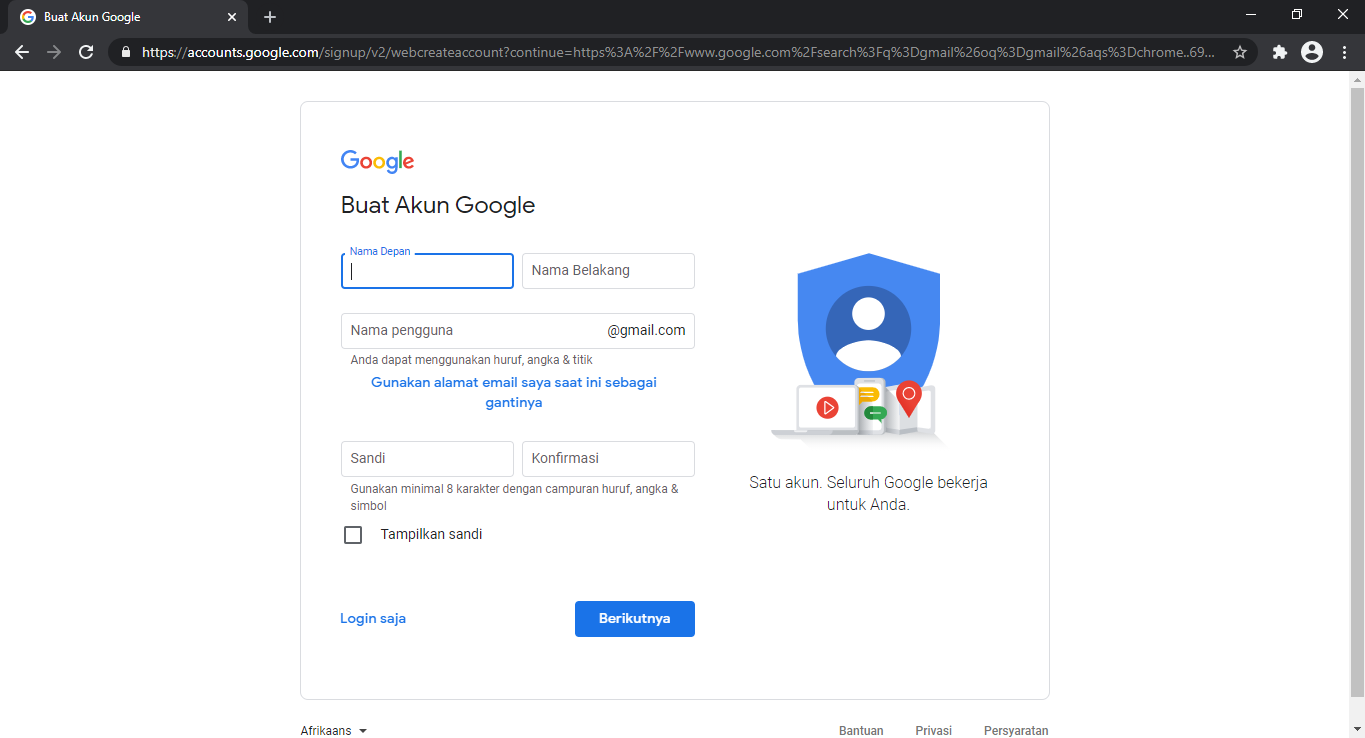
Task: Open a new tab with the plus icon
Action: pyautogui.click(x=269, y=16)
